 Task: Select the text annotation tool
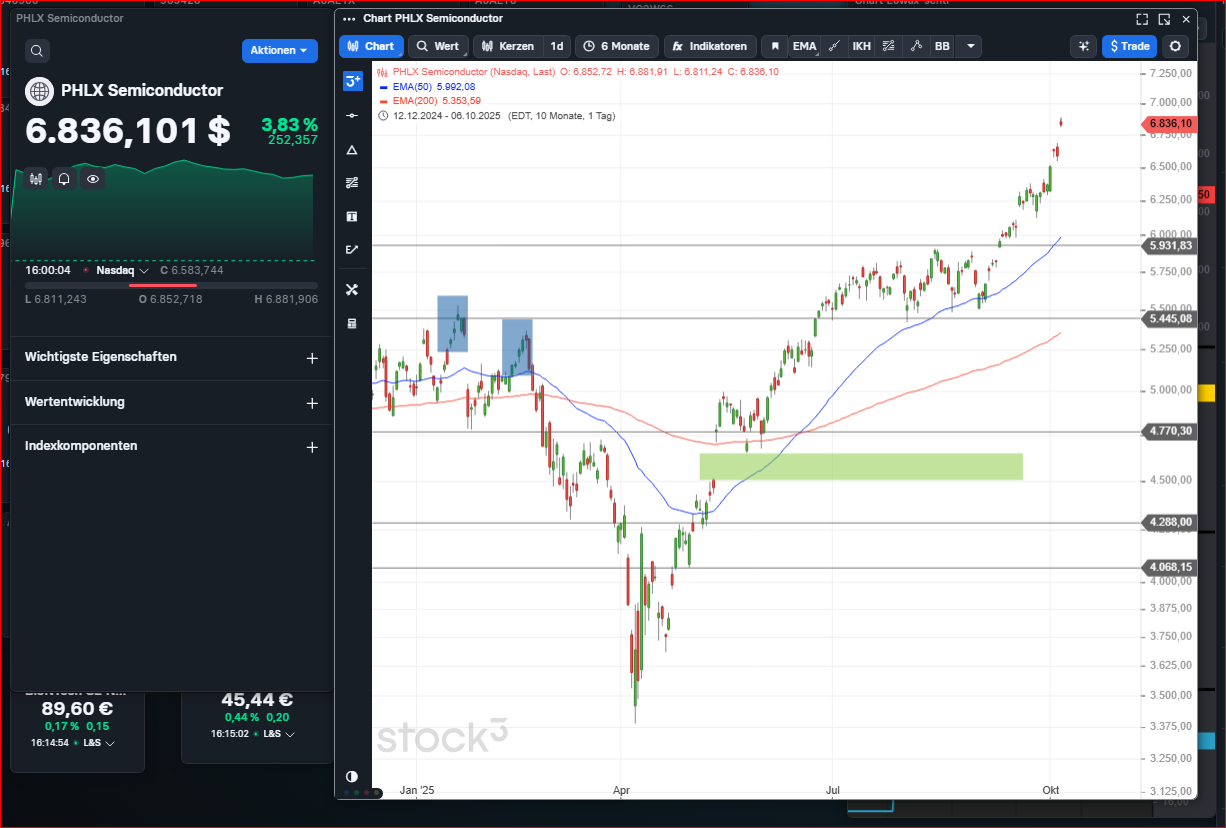(x=352, y=216)
